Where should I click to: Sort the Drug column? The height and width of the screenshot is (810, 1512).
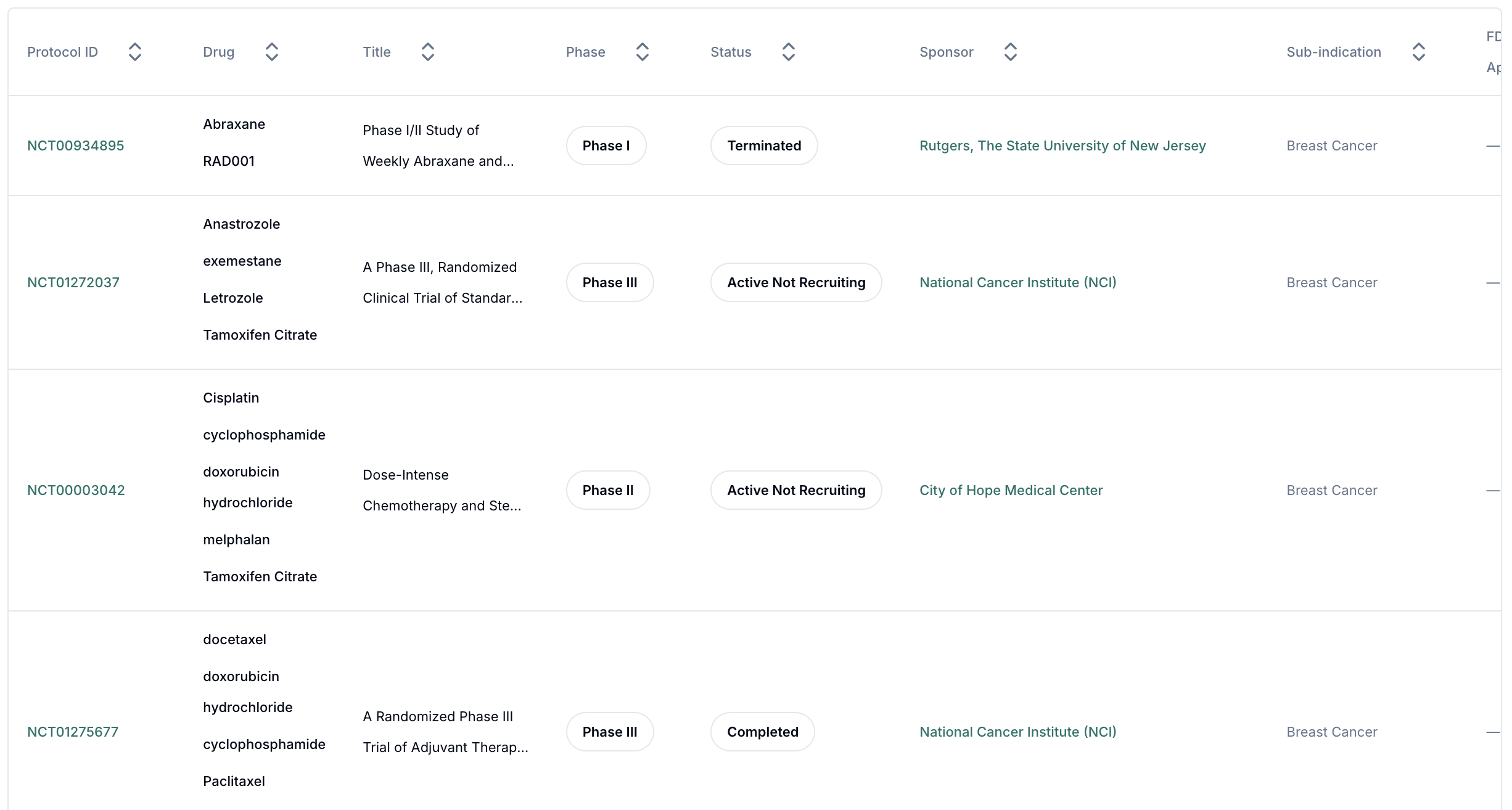(272, 52)
